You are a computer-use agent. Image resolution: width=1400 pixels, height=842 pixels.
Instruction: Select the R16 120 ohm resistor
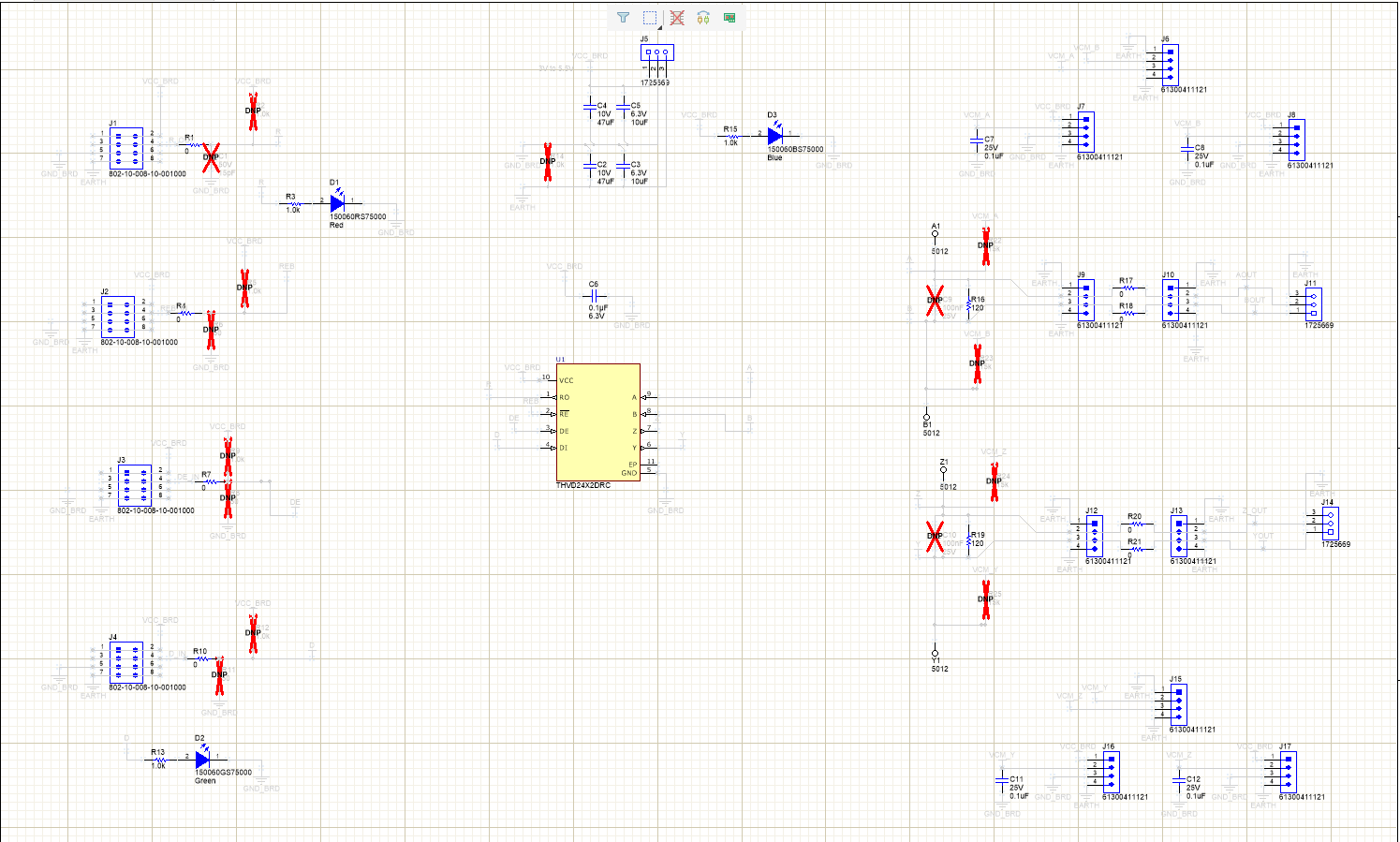(x=968, y=303)
